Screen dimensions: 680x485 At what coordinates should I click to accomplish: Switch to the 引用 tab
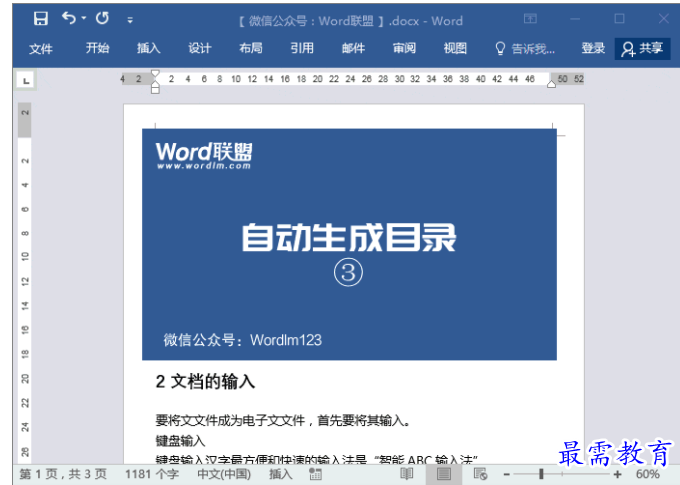point(302,48)
